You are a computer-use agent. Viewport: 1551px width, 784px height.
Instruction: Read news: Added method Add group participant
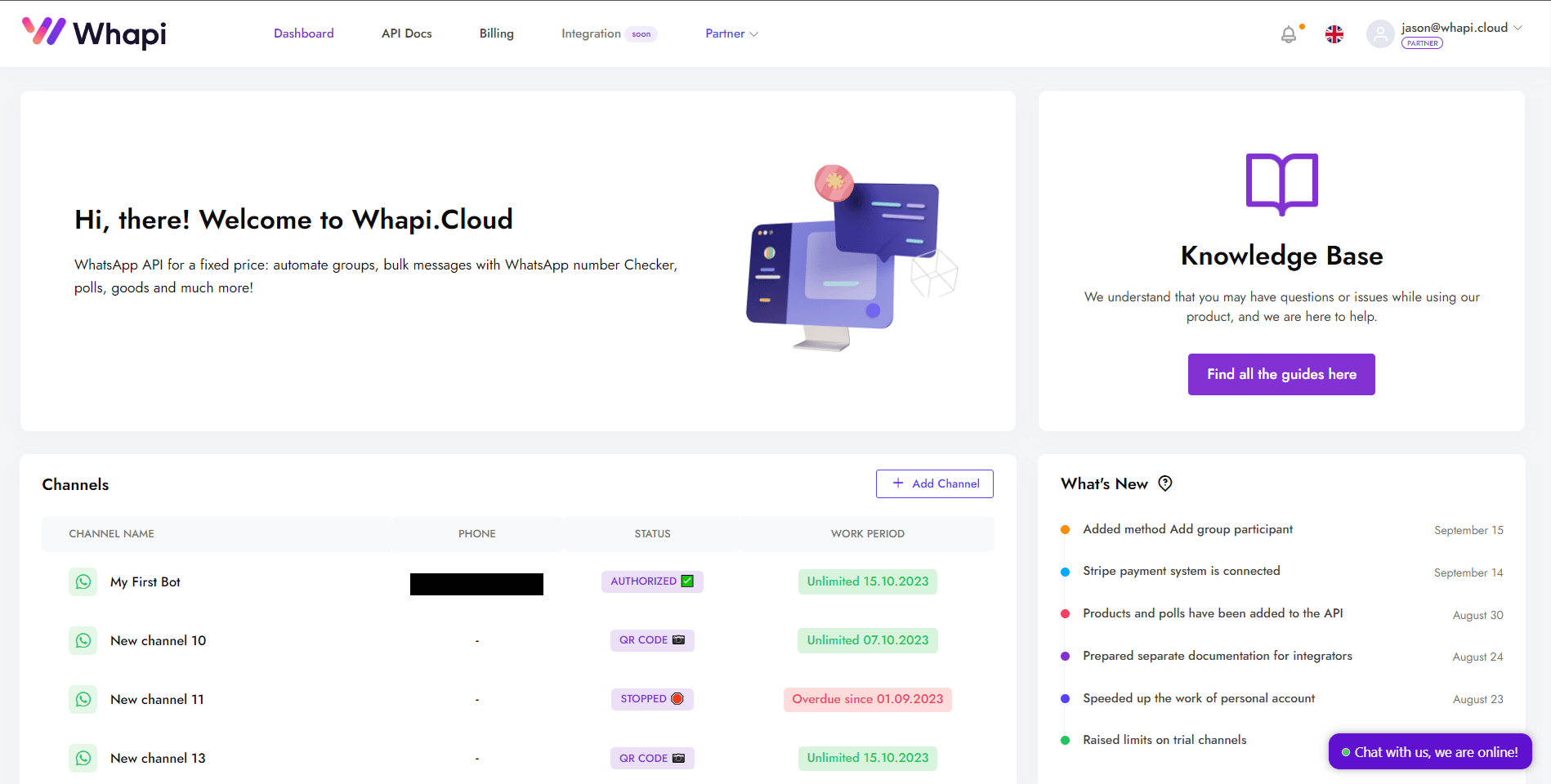pos(1188,529)
